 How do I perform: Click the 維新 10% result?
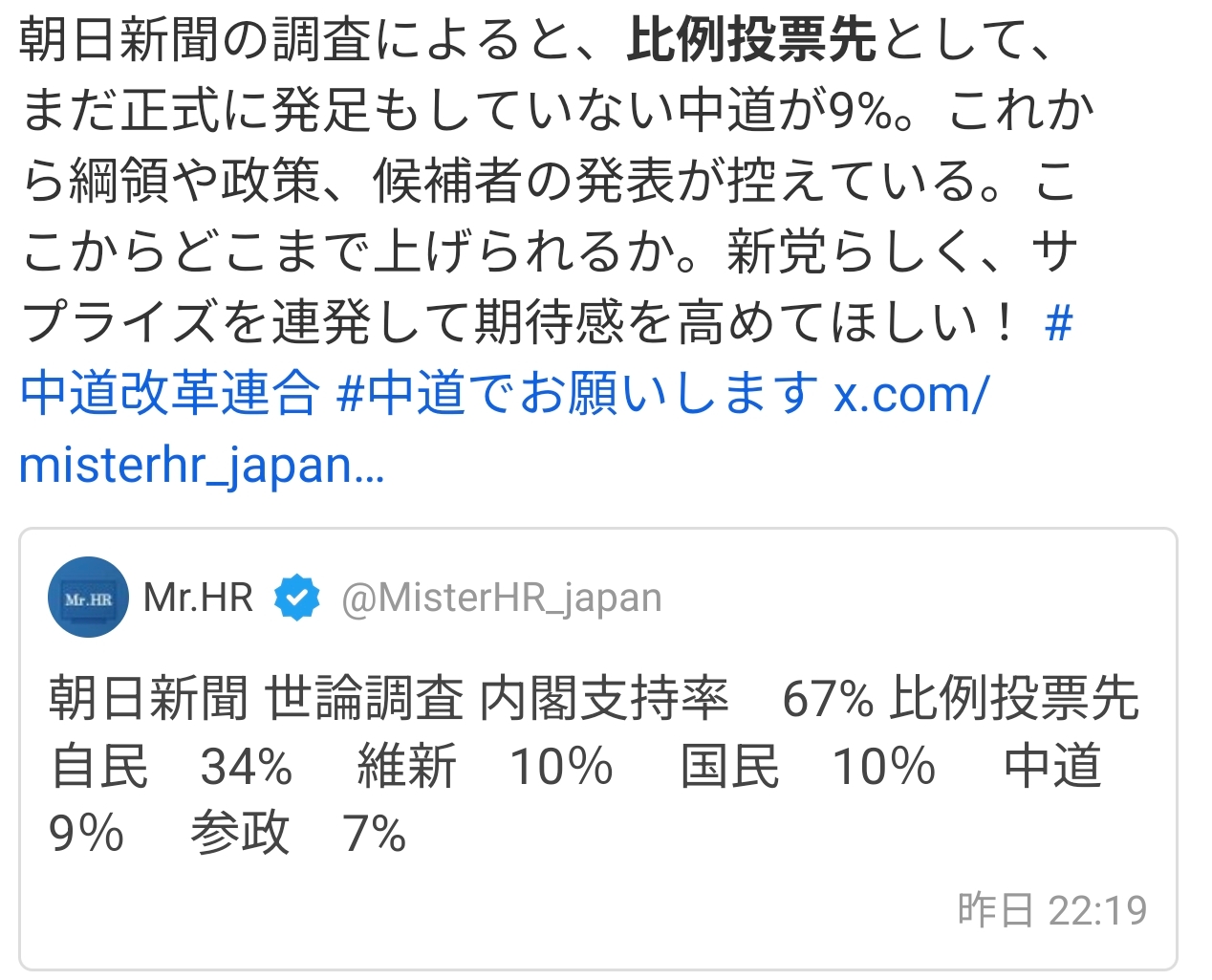[x=485, y=767]
